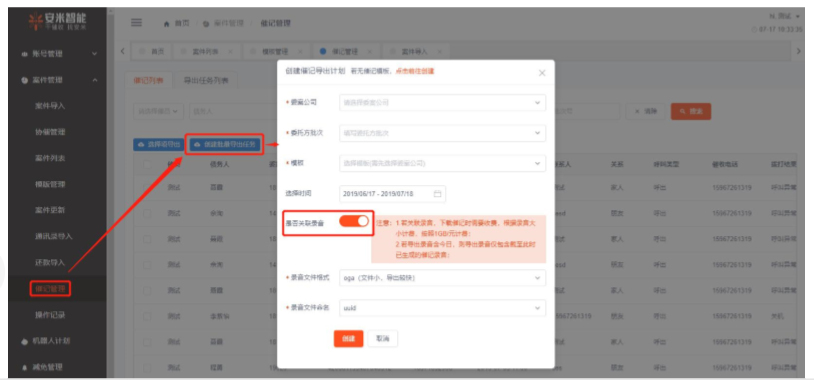814x380 pixels.
Task: Close the 模板管理 tab with its x
Action: pos(300,52)
